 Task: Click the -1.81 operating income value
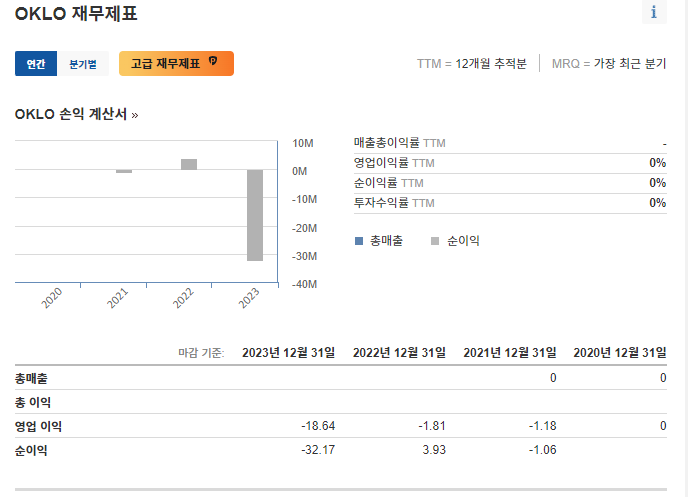point(432,426)
